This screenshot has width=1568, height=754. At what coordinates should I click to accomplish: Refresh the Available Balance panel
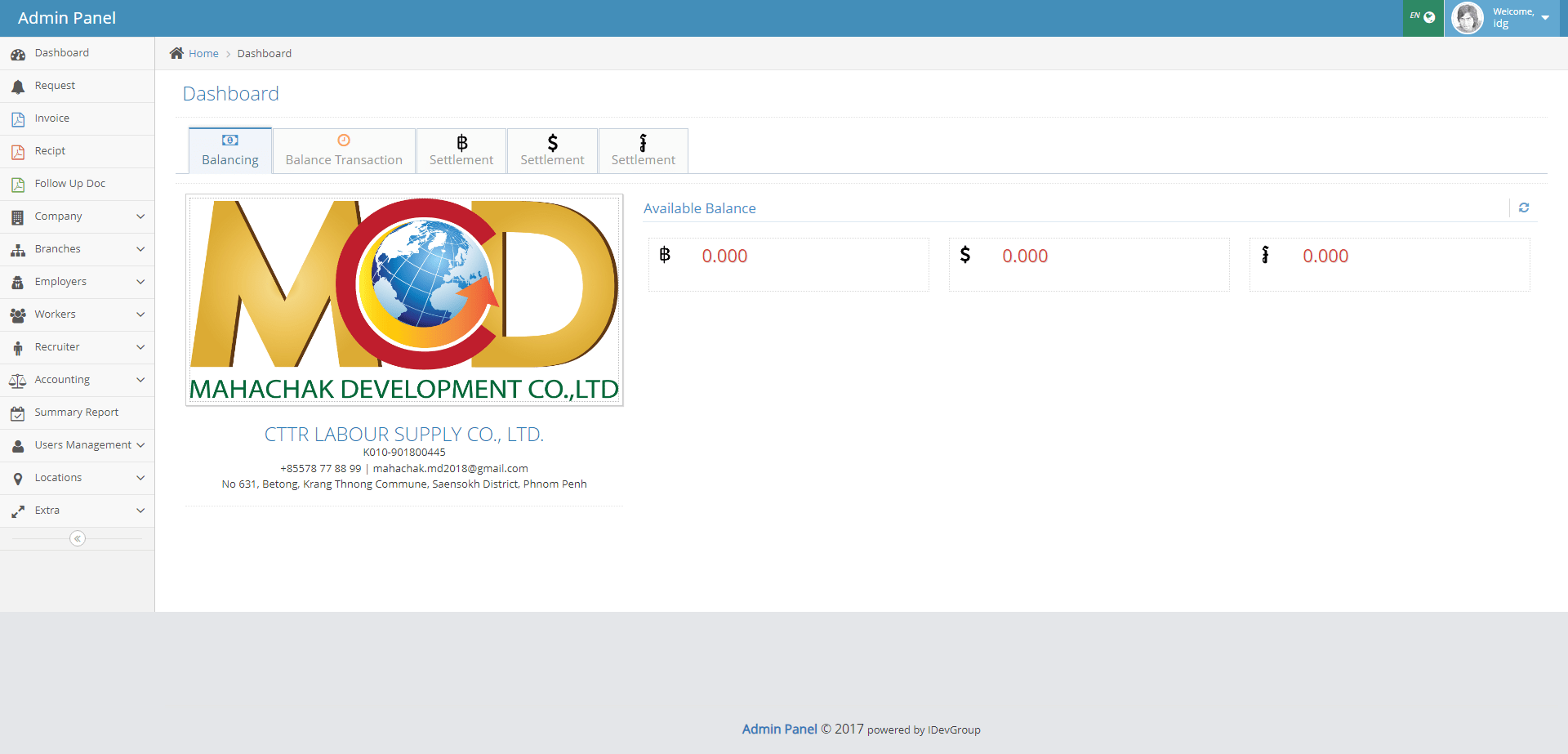tap(1524, 207)
